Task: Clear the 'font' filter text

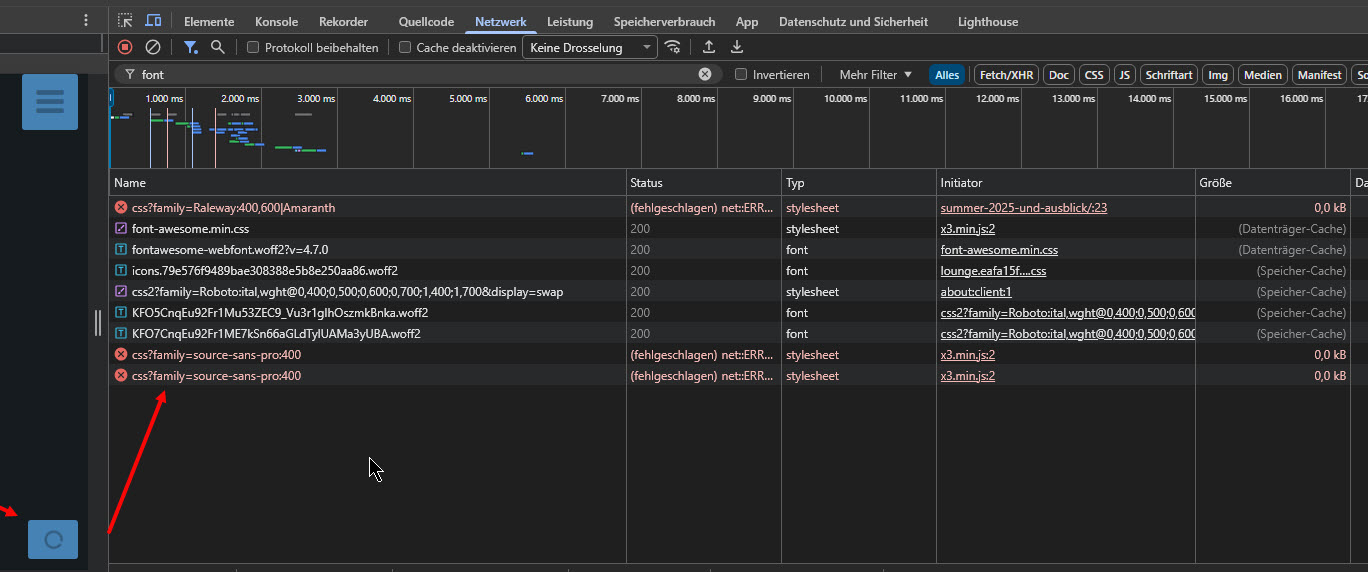Action: click(705, 74)
